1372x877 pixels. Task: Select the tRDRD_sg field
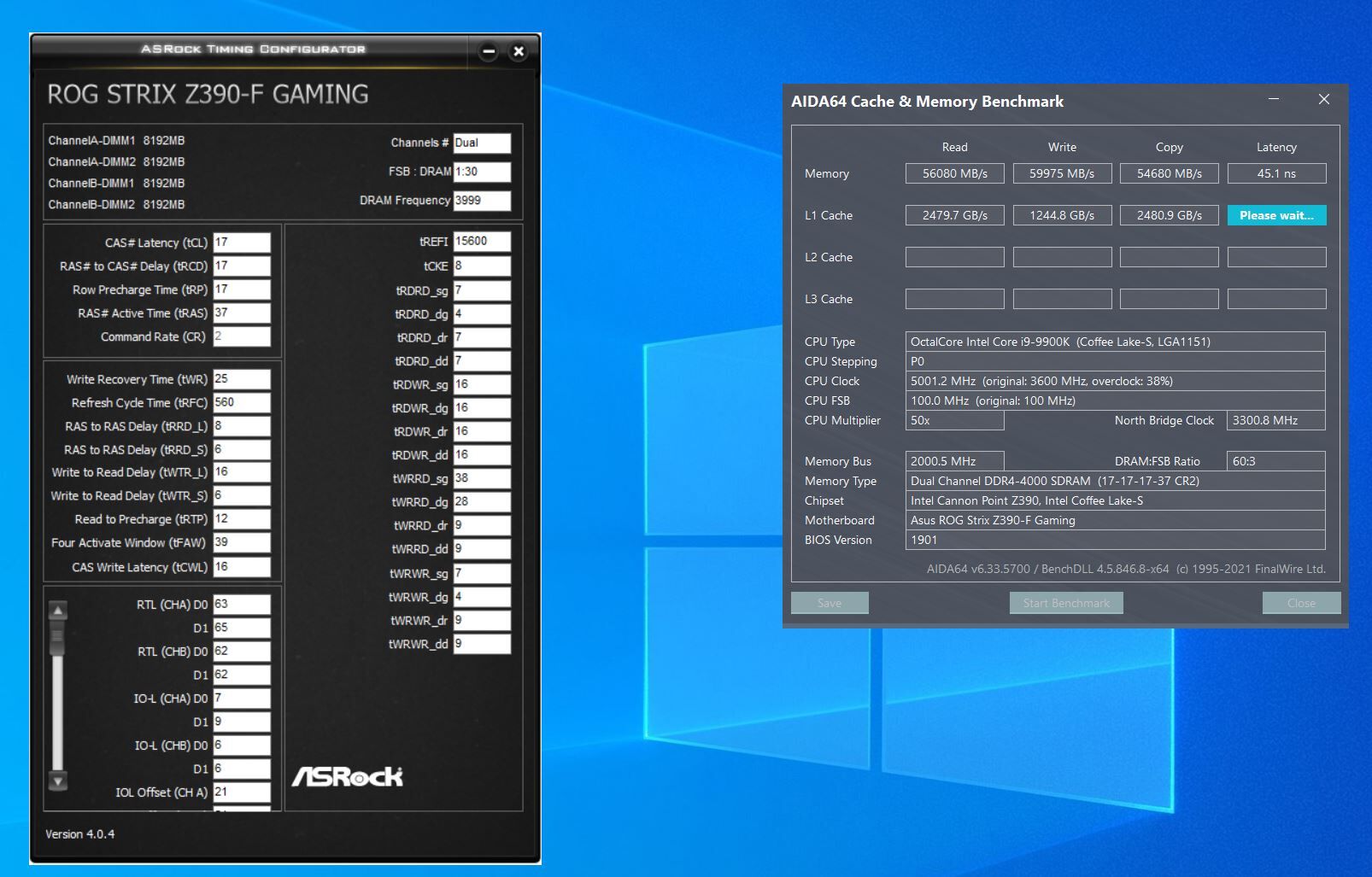(x=482, y=290)
